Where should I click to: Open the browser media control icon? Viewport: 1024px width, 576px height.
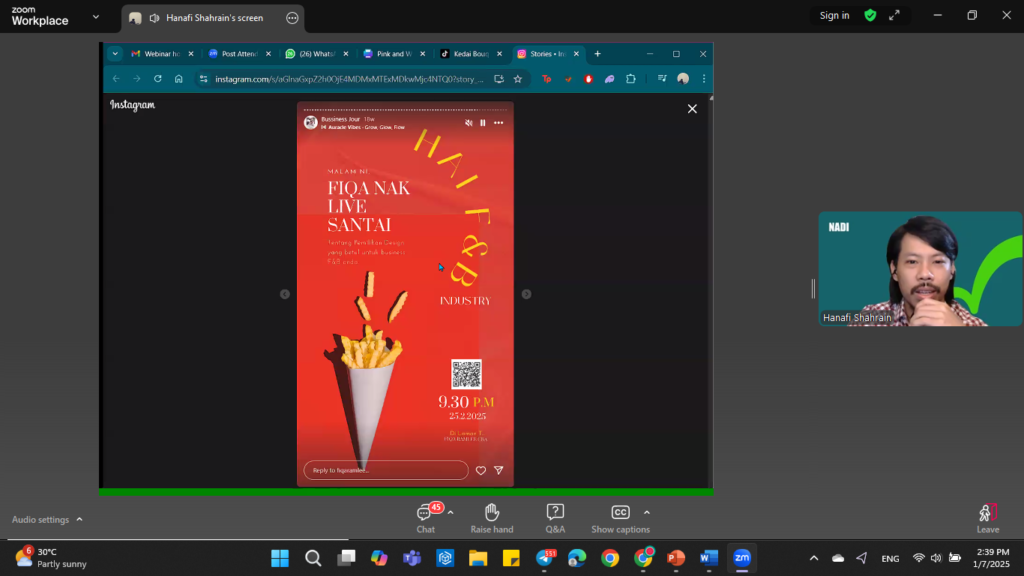(662, 79)
